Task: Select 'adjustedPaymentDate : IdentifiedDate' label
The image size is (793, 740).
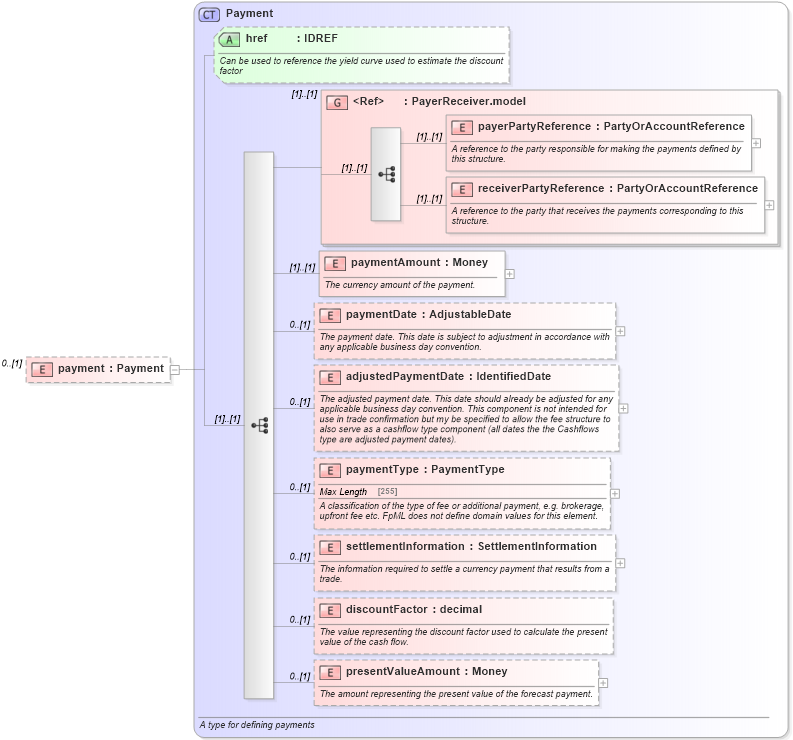Action: [448, 377]
